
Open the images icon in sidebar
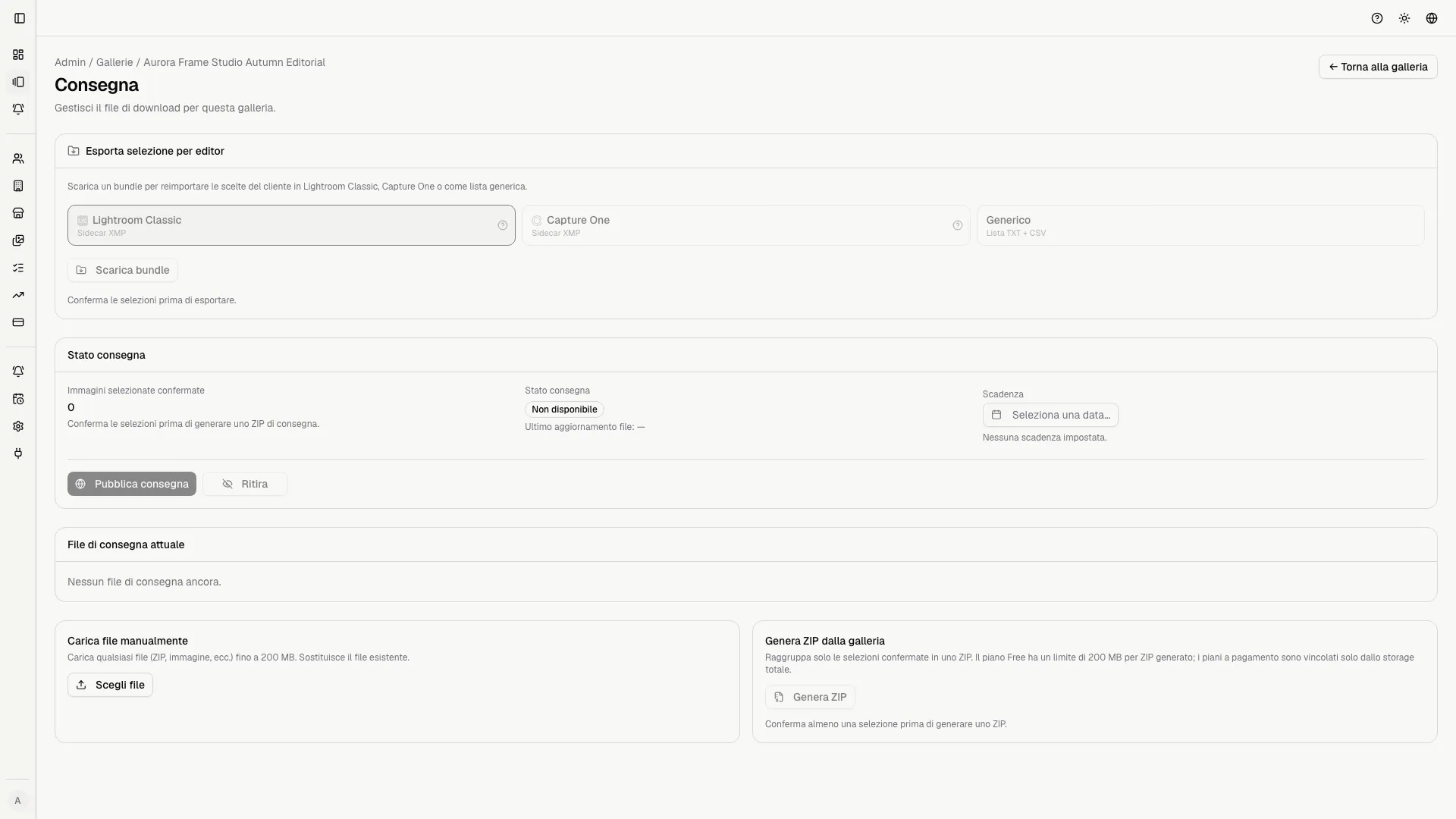[x=18, y=240]
